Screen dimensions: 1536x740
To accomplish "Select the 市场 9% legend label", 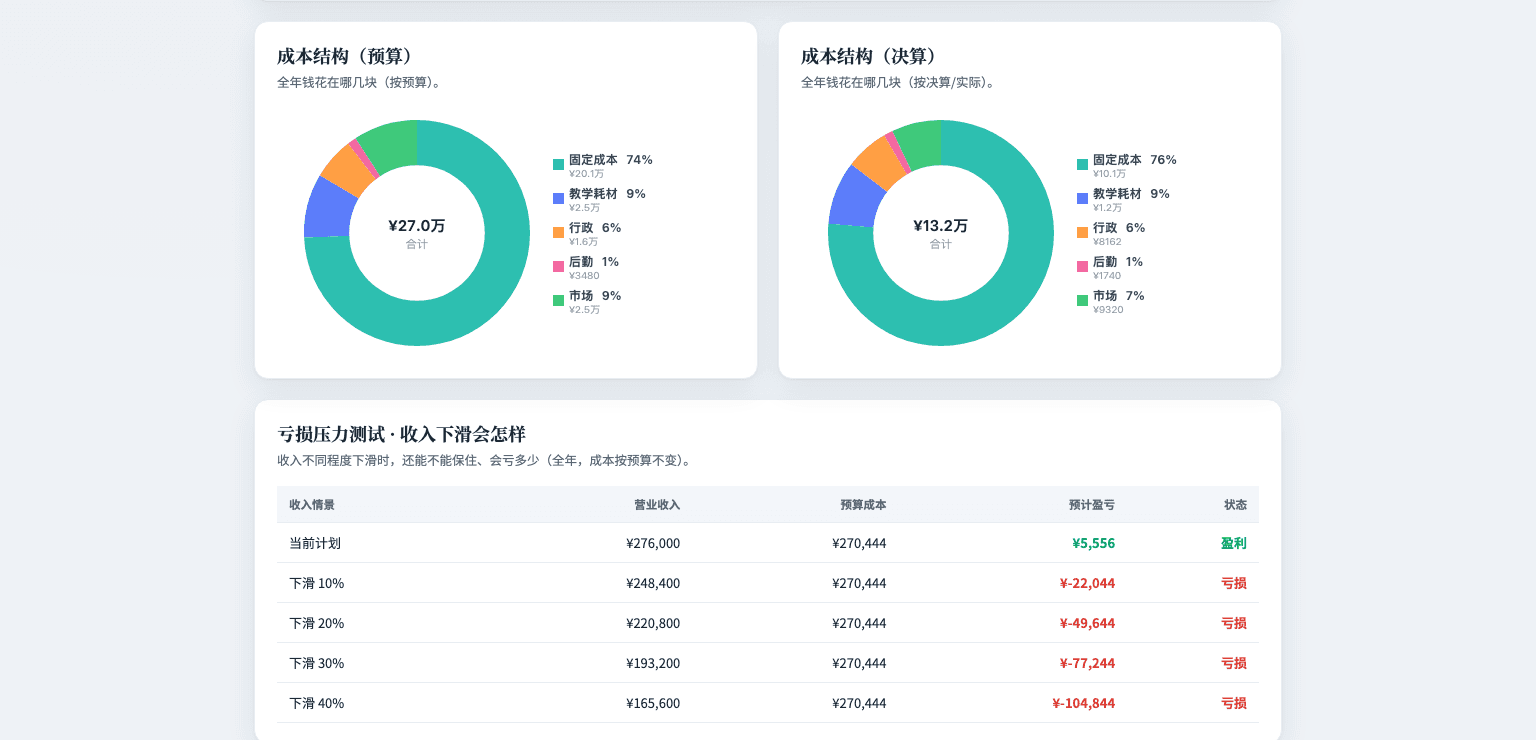I will 595,296.
